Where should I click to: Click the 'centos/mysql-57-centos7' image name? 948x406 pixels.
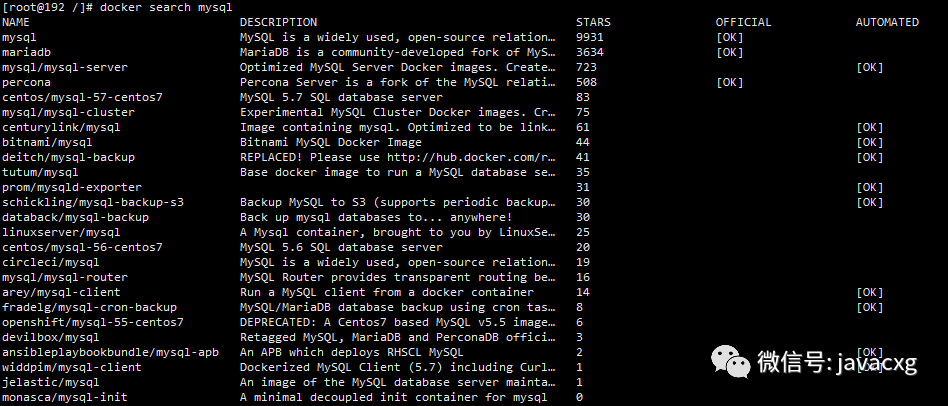click(82, 97)
